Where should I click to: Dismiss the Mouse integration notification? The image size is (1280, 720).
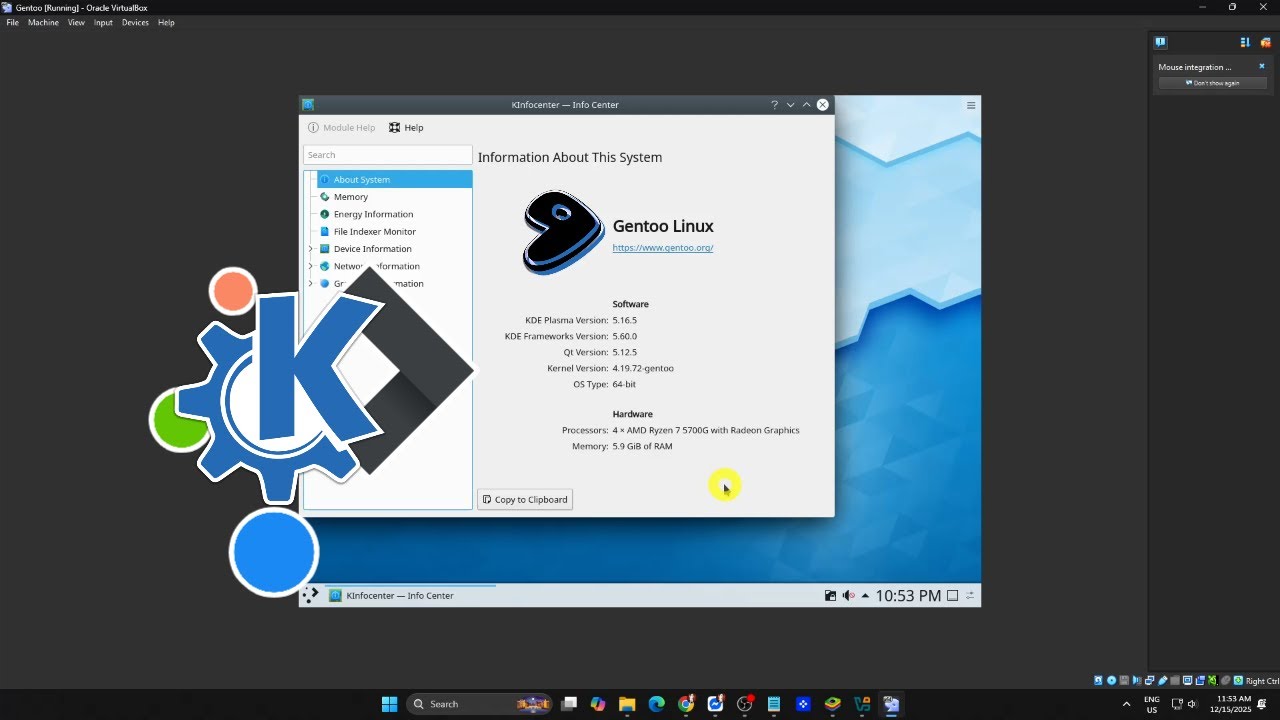[x=1262, y=66]
